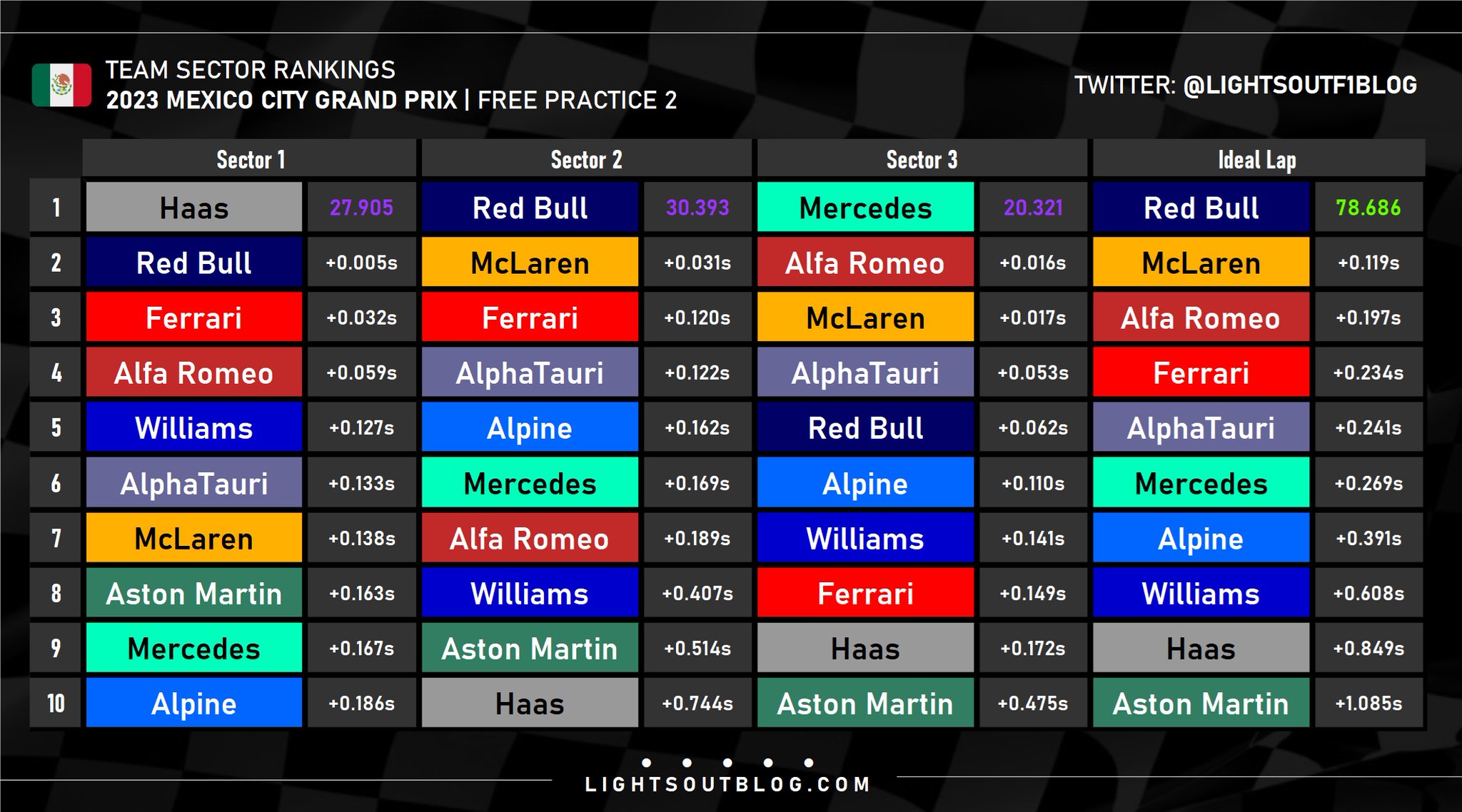This screenshot has width=1462, height=812.
Task: Select the purple 30.393 Sector 2 time
Action: tap(697, 208)
